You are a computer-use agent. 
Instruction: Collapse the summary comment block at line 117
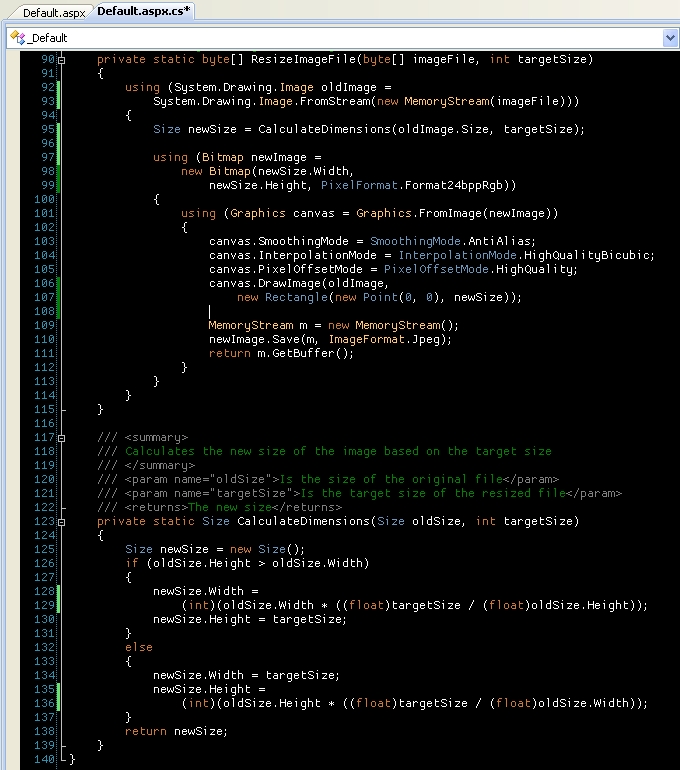click(61, 438)
